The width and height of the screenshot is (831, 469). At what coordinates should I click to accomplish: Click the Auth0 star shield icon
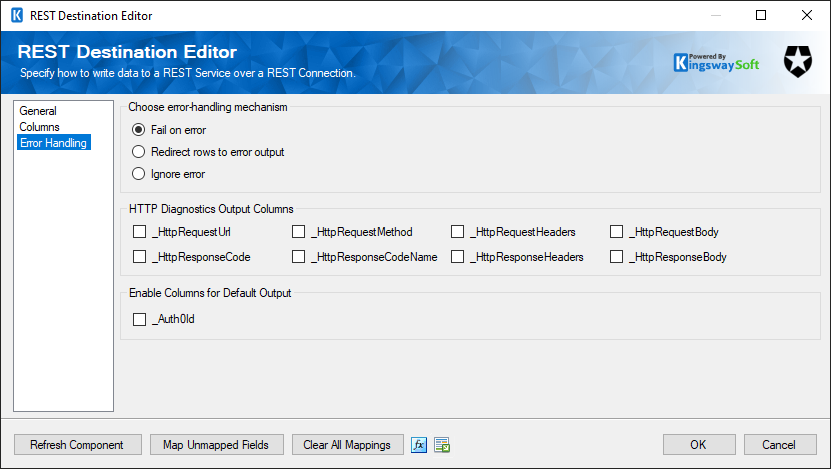pos(798,61)
